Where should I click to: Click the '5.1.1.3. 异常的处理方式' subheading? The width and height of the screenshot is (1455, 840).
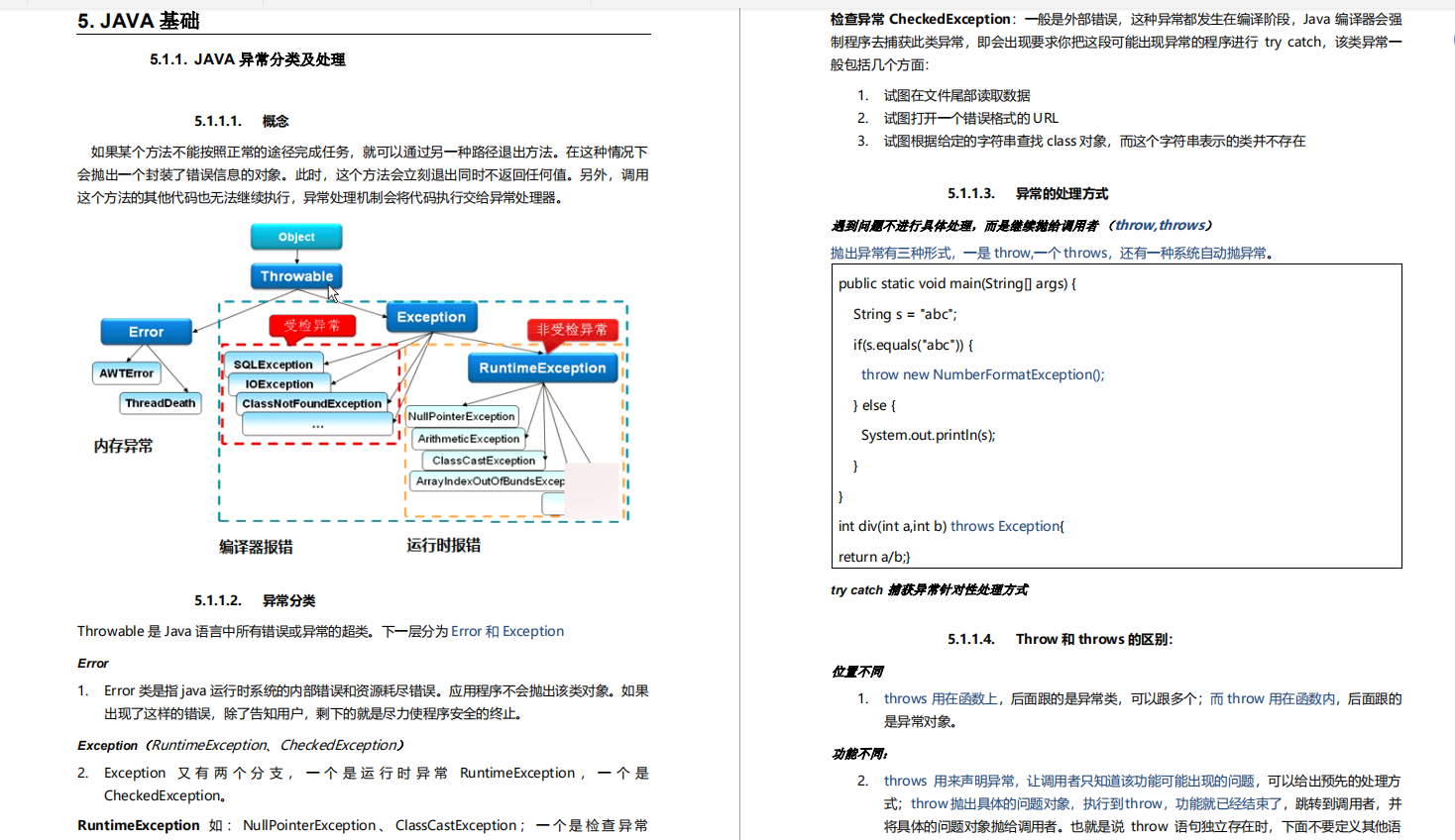pos(1028,193)
